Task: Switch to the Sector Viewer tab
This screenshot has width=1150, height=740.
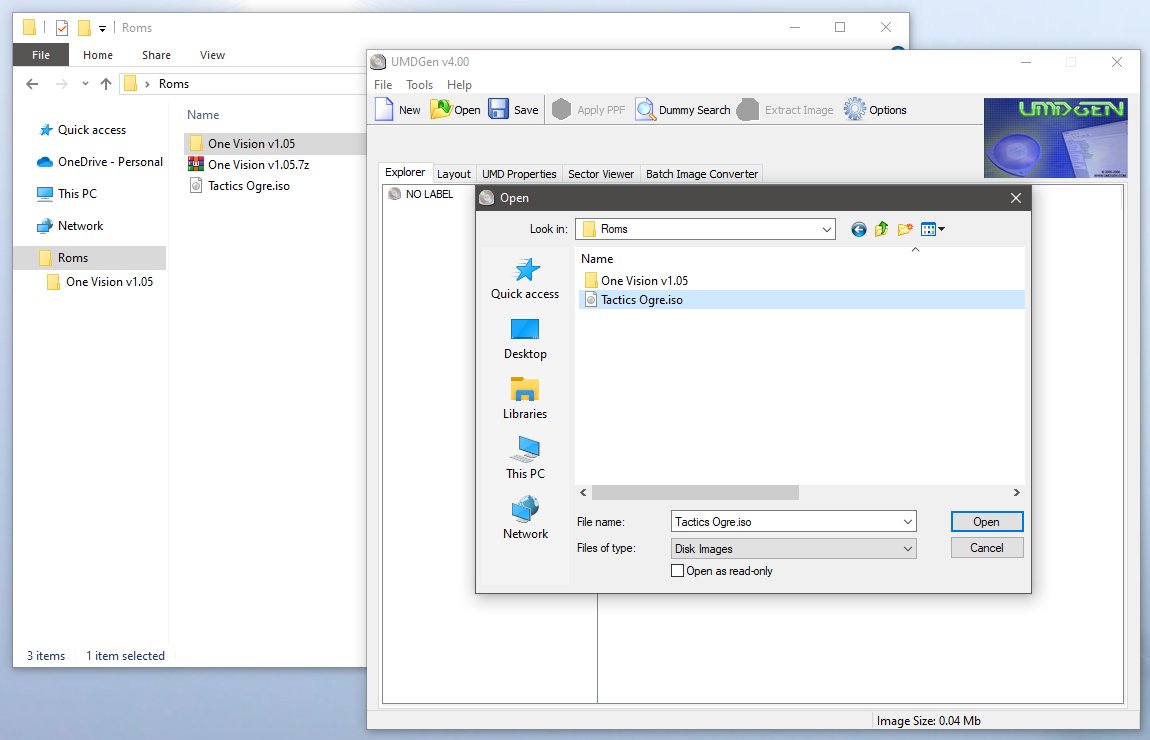Action: point(600,174)
